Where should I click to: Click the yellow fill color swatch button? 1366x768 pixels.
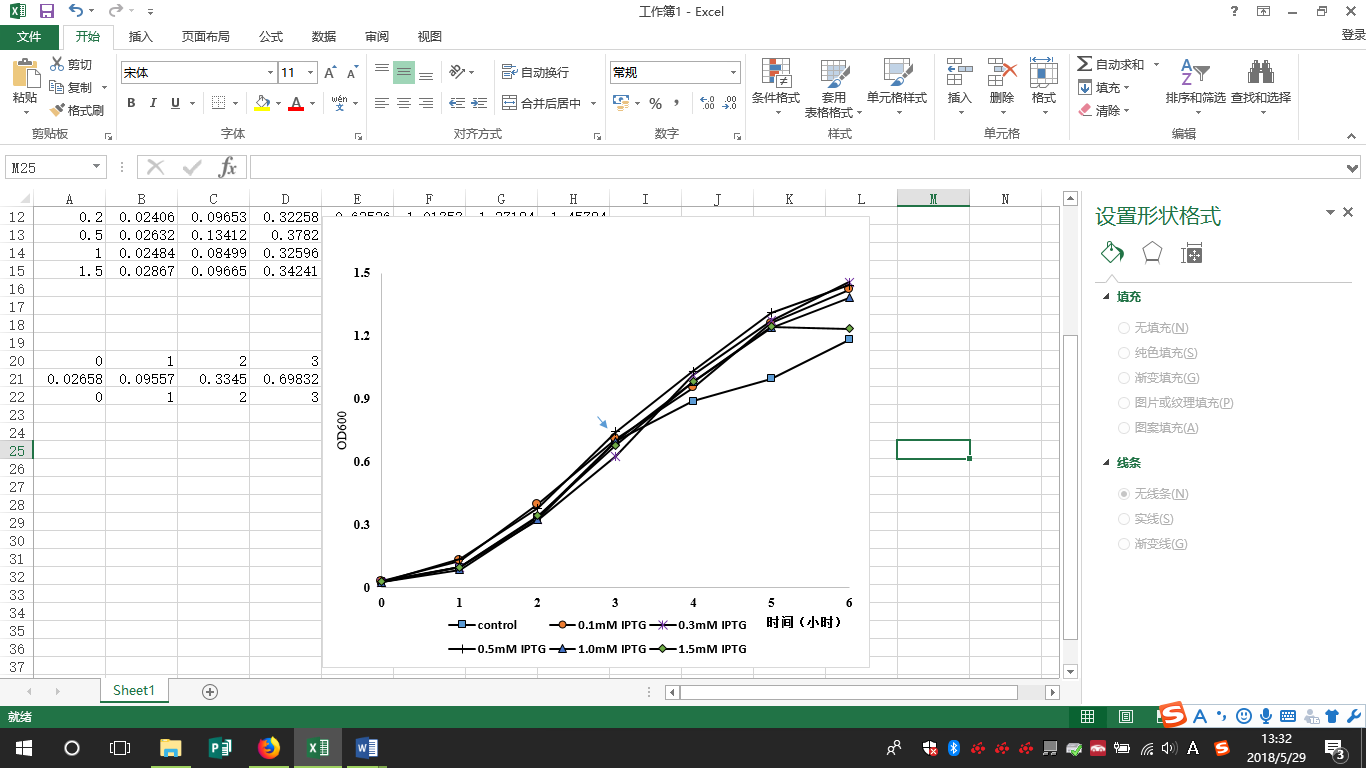261,103
